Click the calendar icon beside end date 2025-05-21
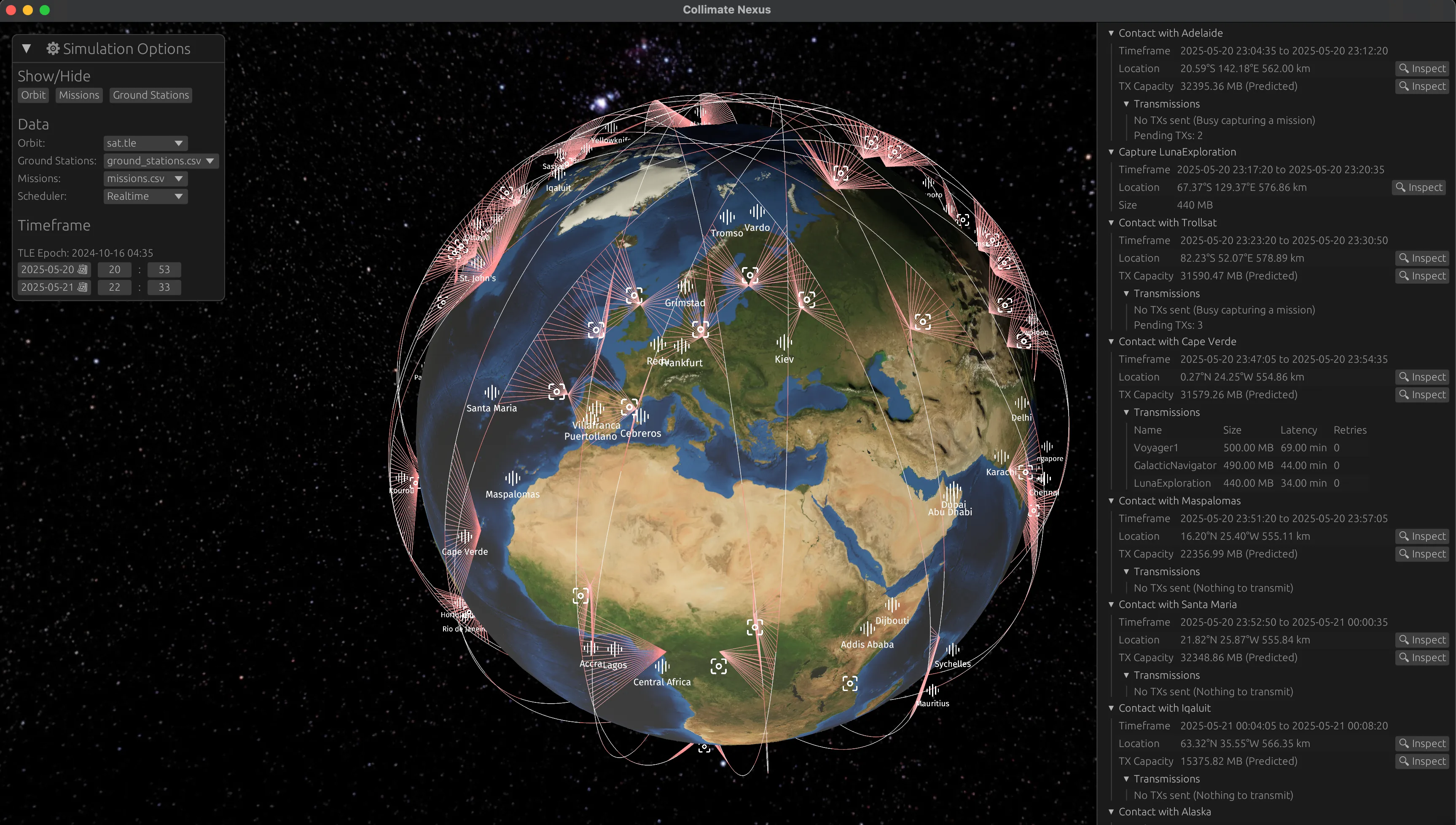The height and width of the screenshot is (825, 1456). point(83,287)
